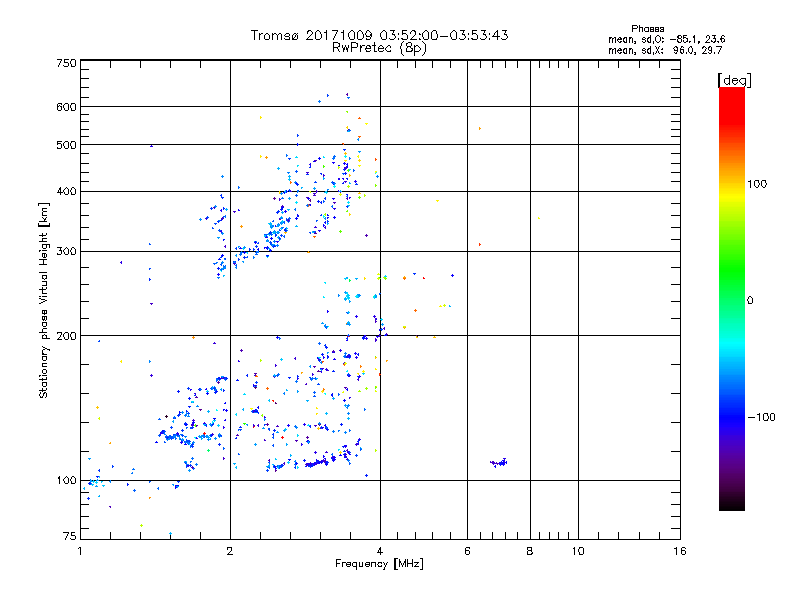Click the 'Phases' statistics heading
This screenshot has width=800, height=600.
(647, 29)
